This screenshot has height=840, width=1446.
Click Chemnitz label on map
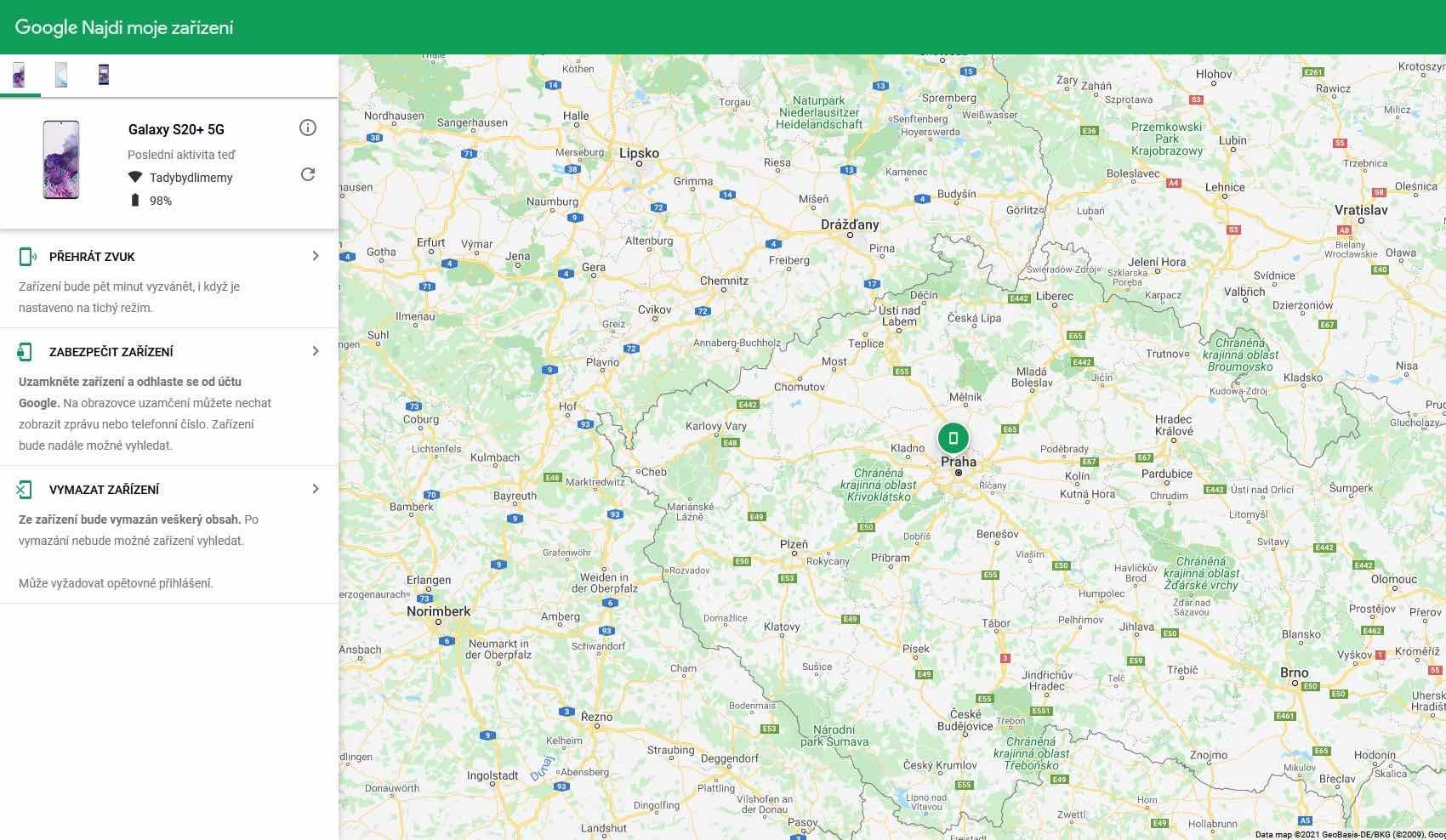coord(724,281)
